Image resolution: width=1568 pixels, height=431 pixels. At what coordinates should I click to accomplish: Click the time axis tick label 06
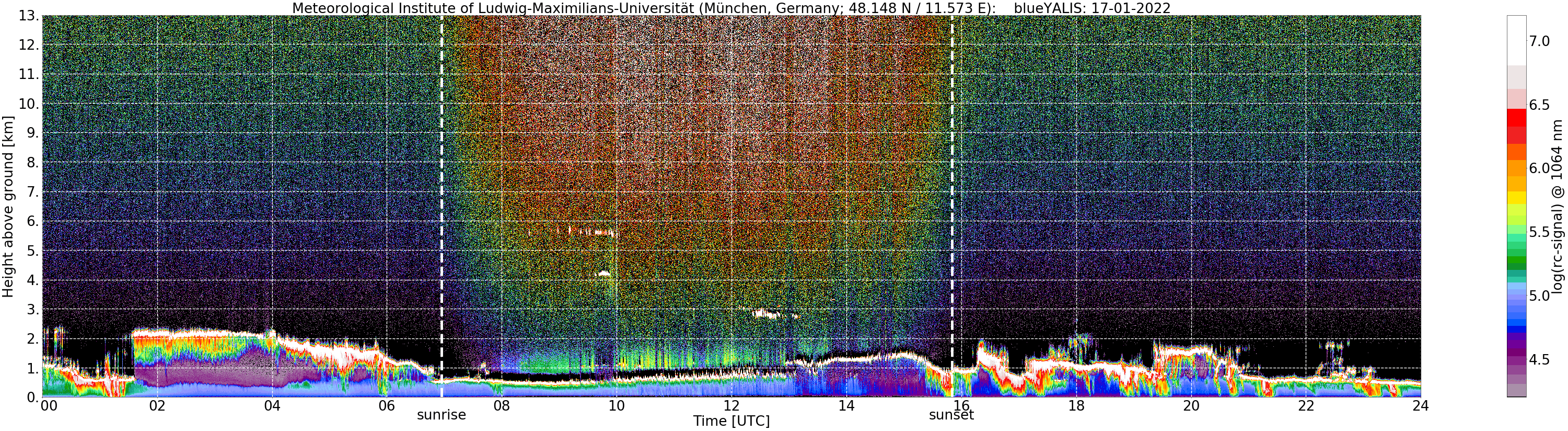(387, 405)
